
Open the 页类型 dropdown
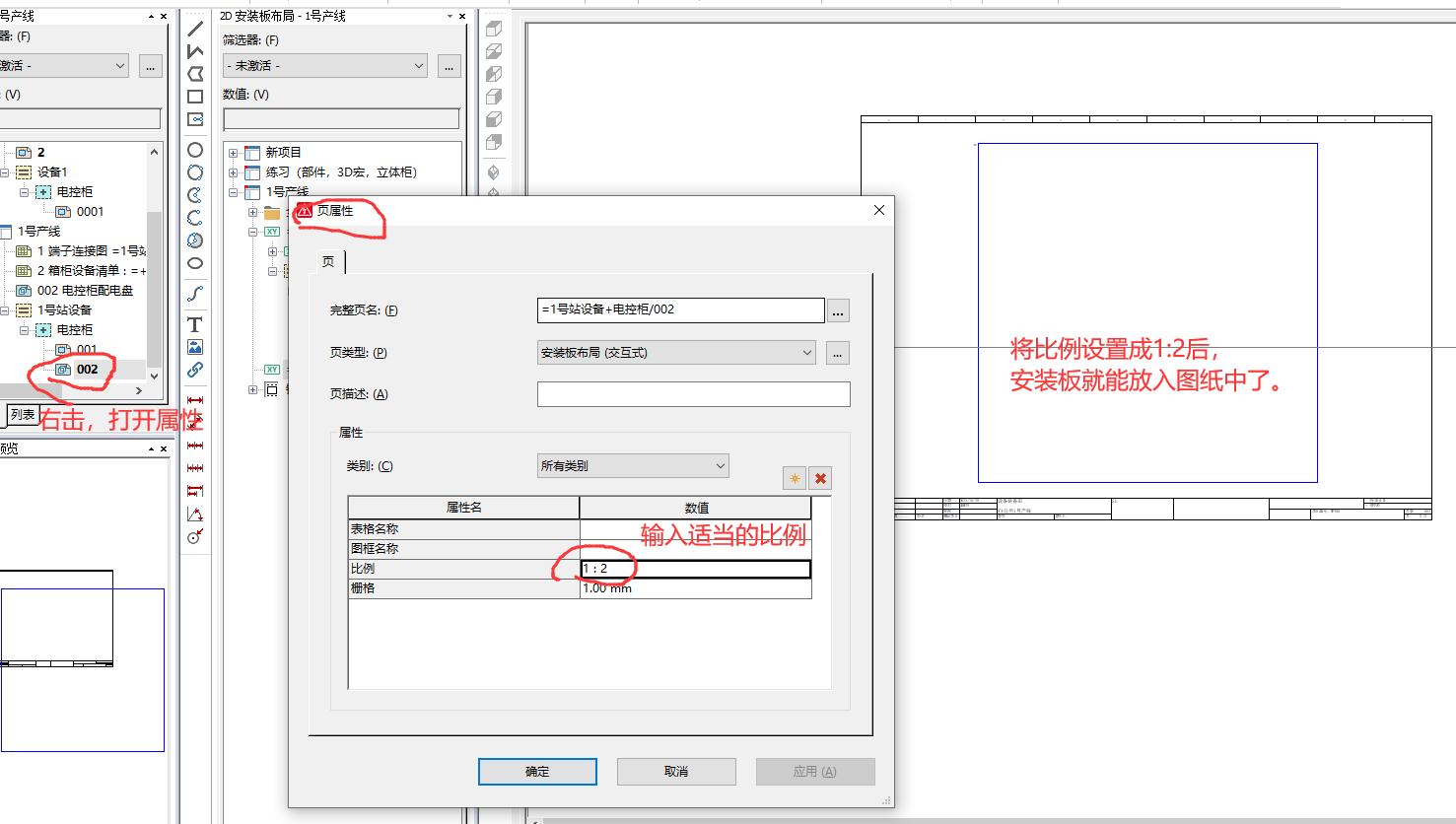(x=806, y=352)
